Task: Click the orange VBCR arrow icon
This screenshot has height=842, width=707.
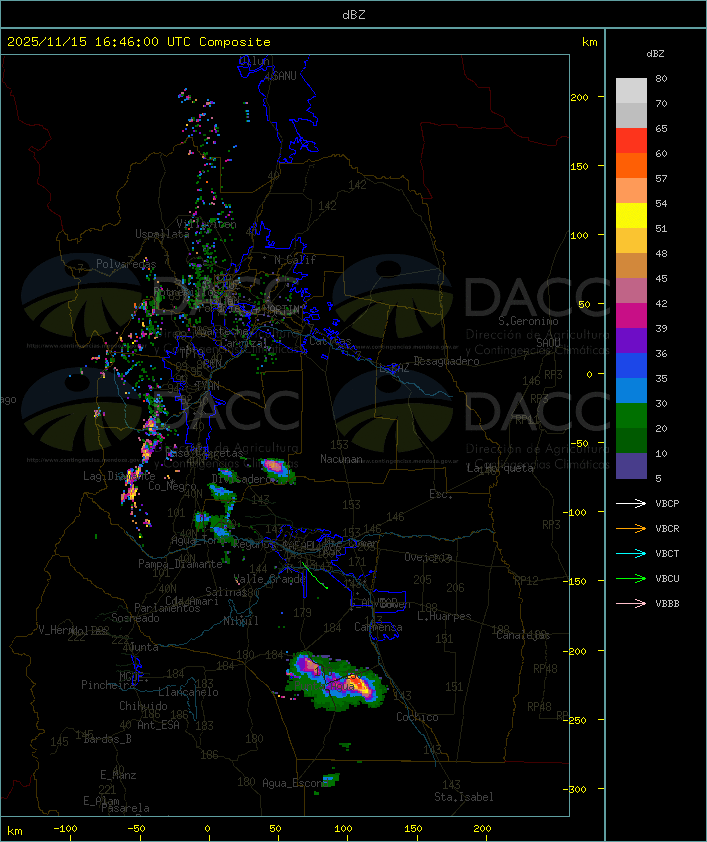Action: (x=631, y=528)
